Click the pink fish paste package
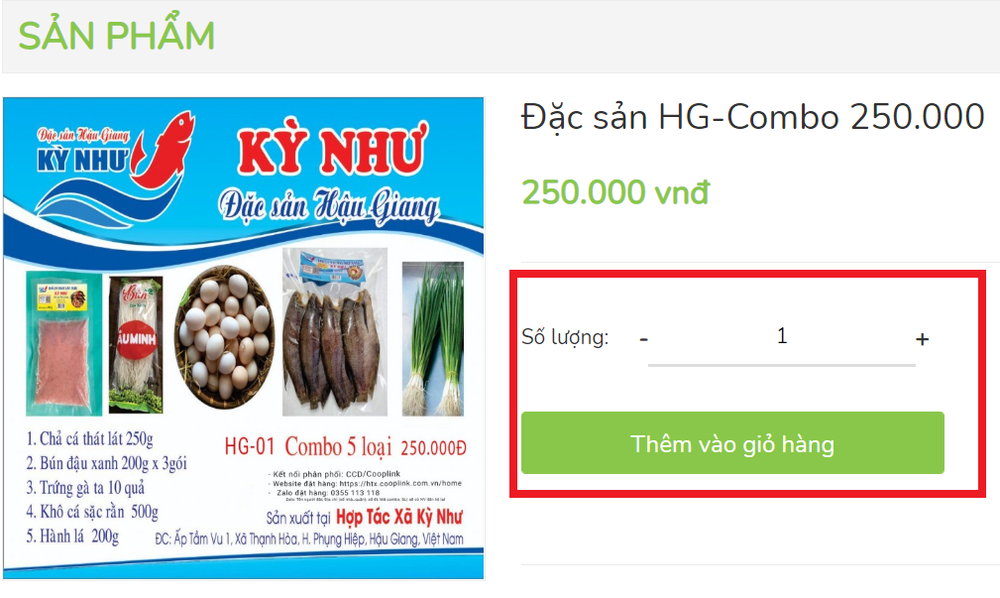This screenshot has height=598, width=1000. coord(63,343)
